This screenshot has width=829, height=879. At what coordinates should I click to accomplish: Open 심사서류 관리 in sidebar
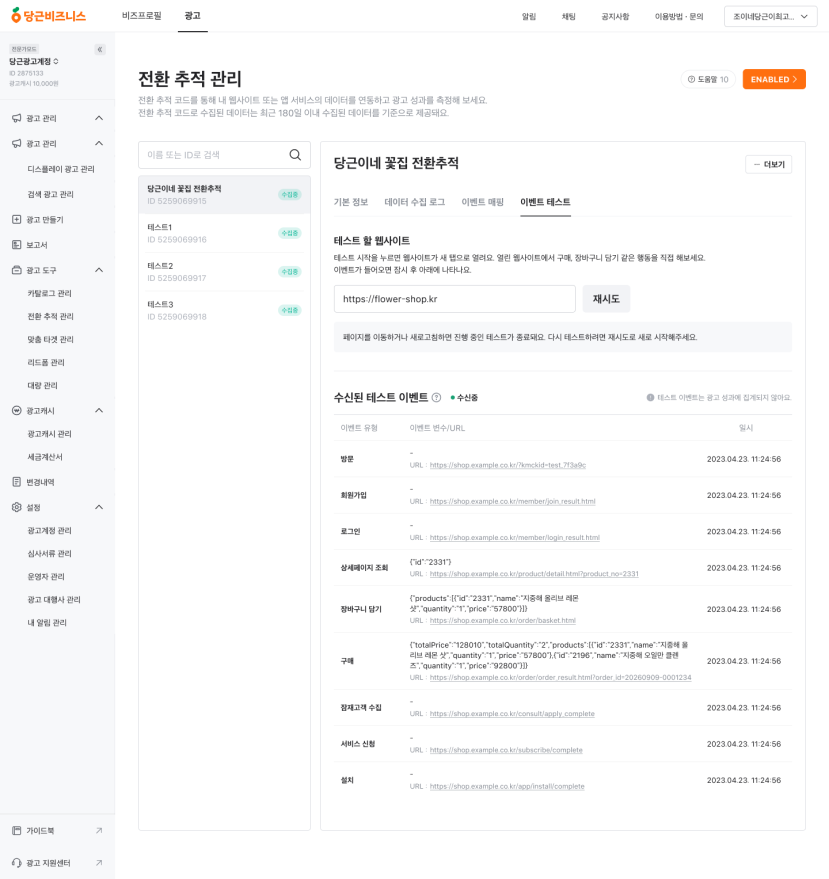[x=49, y=553]
